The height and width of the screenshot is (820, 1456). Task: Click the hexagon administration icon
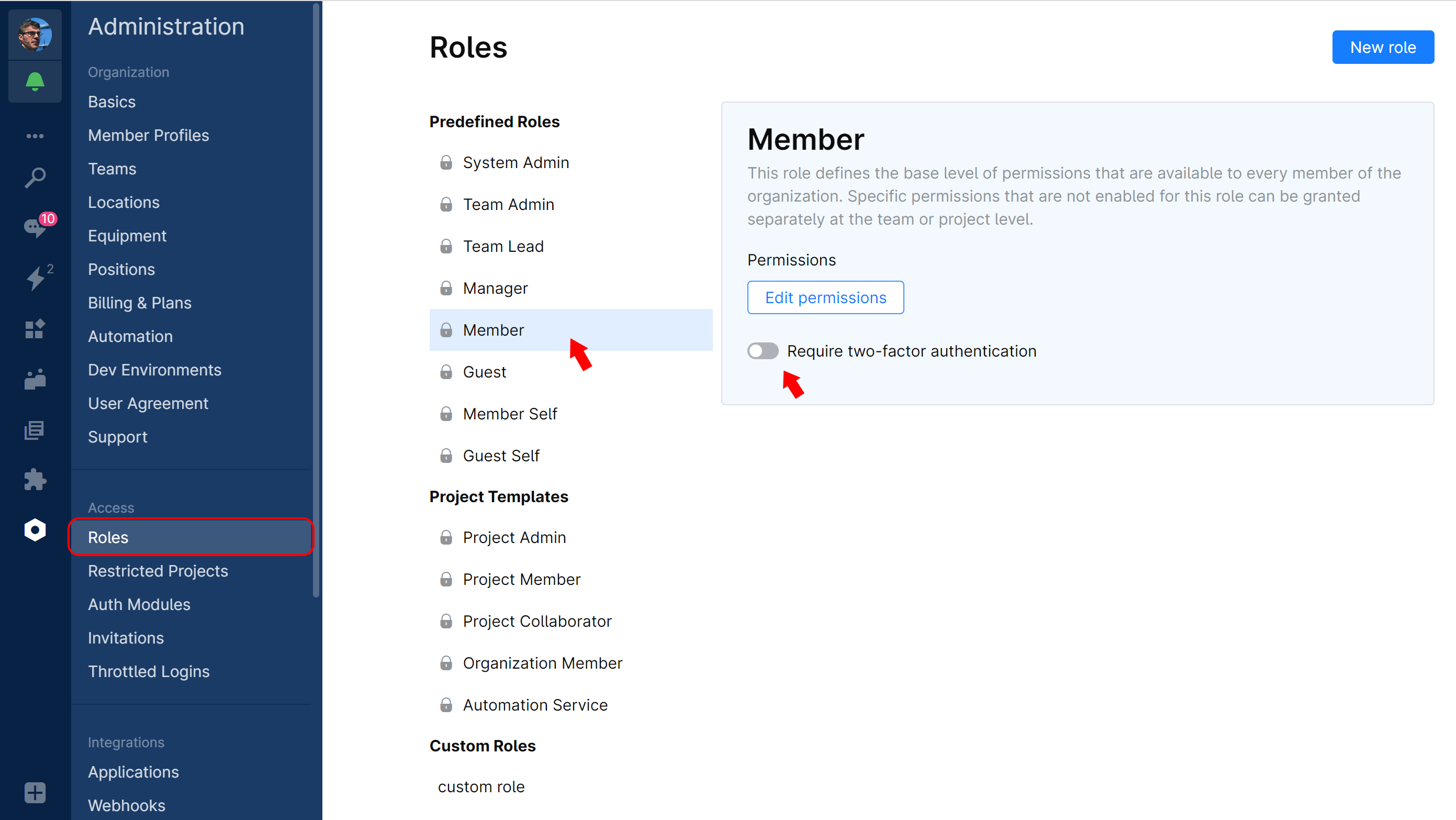coord(35,530)
